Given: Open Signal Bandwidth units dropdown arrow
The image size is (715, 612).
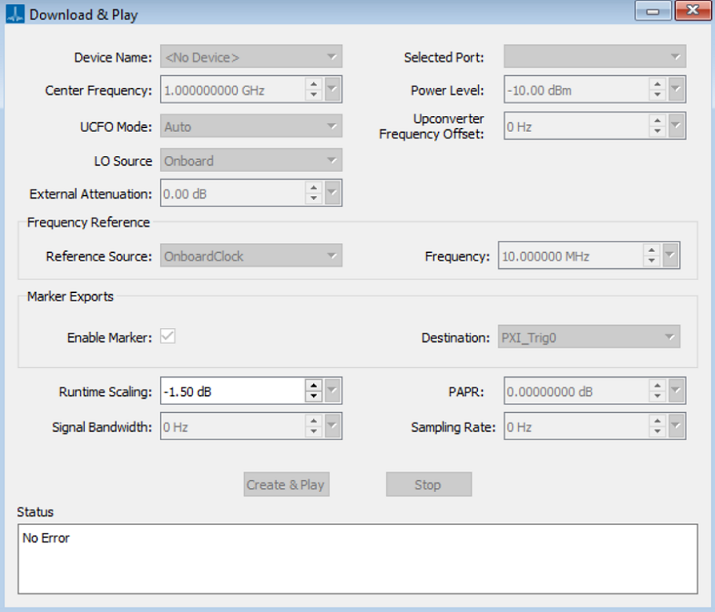Looking at the screenshot, I should pos(332,426).
